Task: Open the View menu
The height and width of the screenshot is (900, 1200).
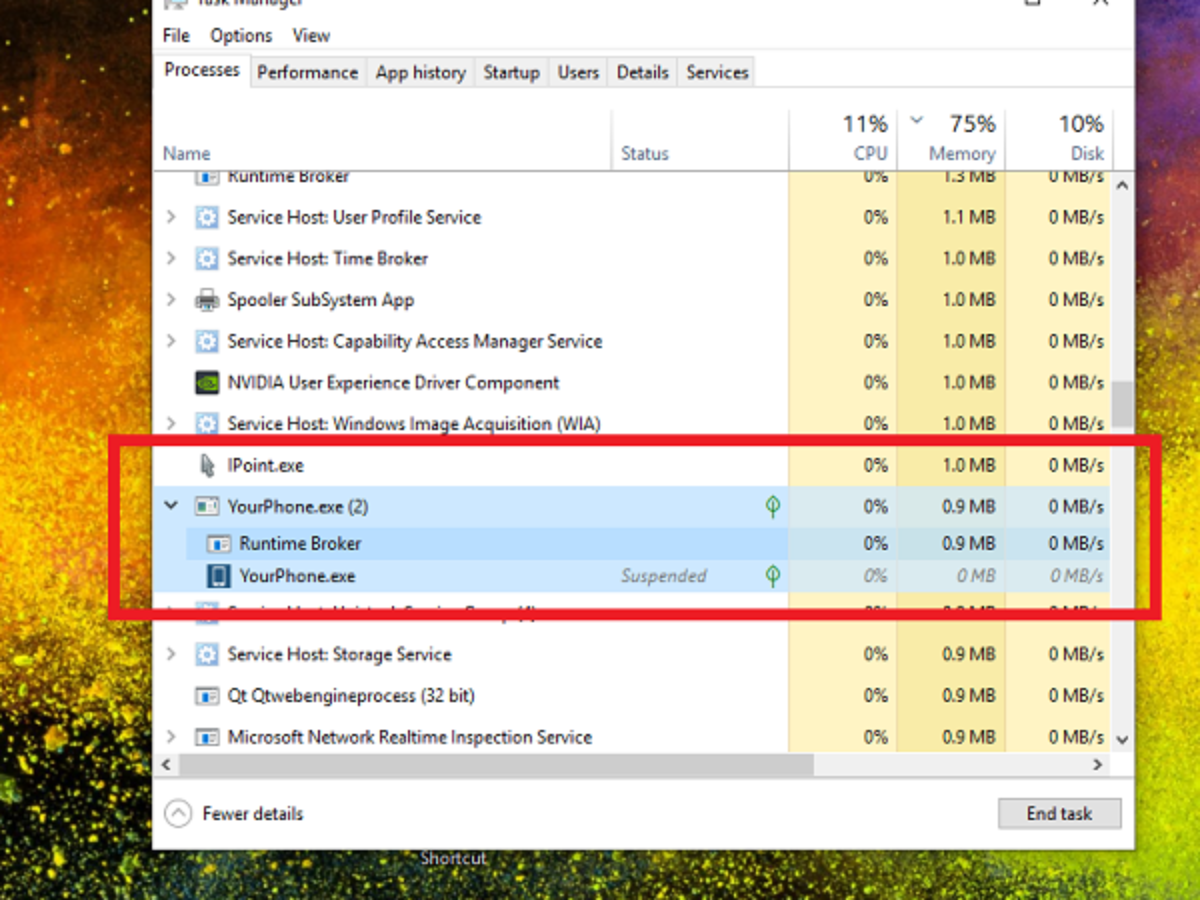Action: (x=311, y=35)
